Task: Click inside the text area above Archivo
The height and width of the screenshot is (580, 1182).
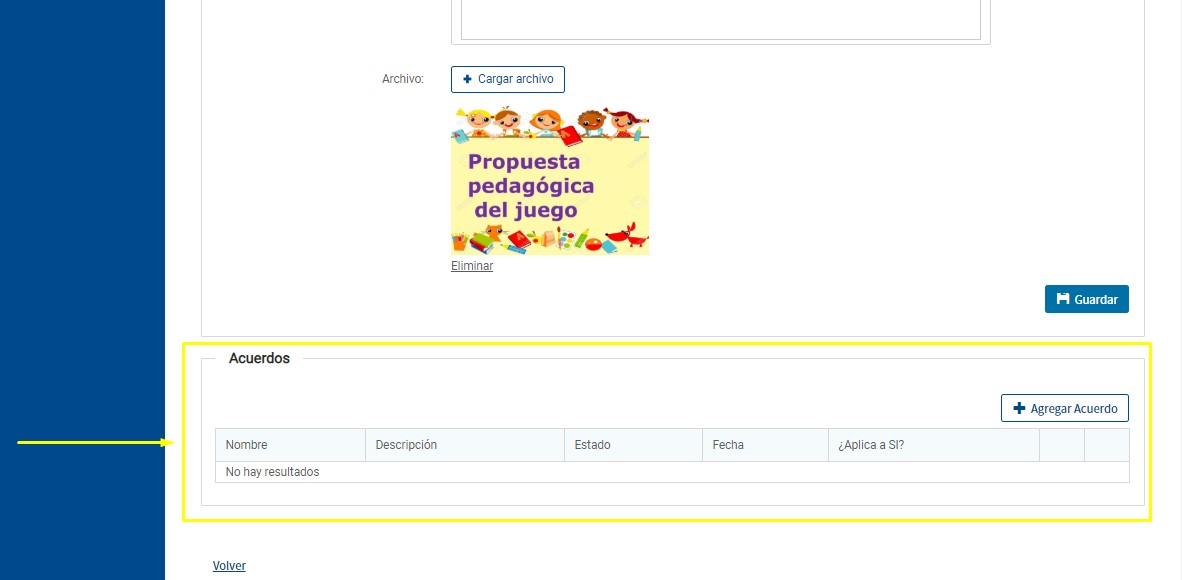Action: click(x=720, y=18)
